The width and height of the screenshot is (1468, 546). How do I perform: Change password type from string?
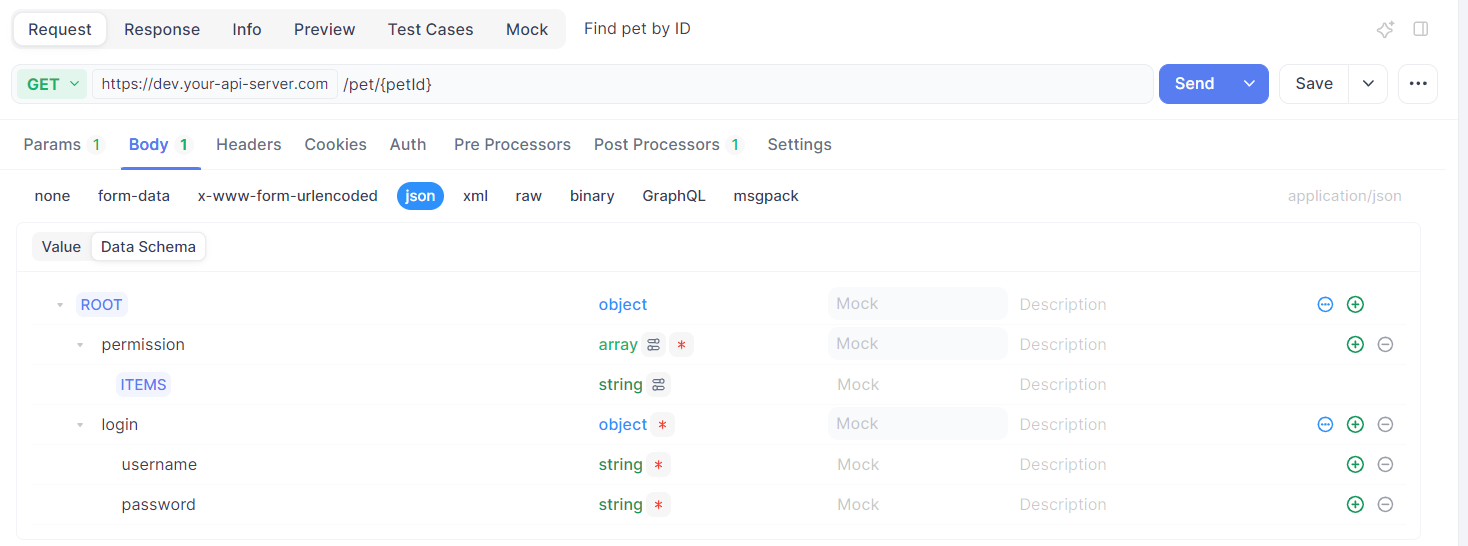620,504
